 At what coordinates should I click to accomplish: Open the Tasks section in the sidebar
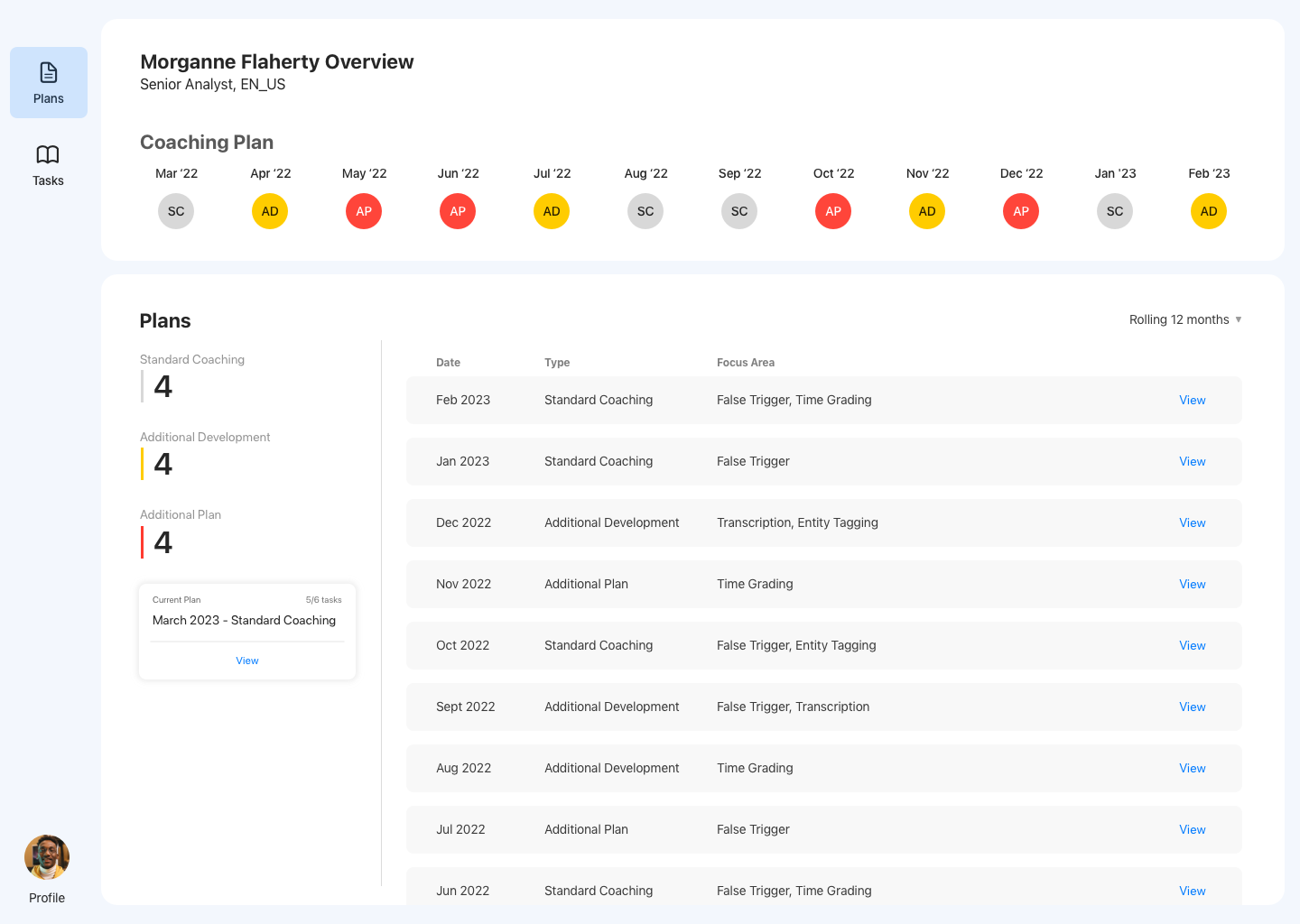(x=48, y=165)
